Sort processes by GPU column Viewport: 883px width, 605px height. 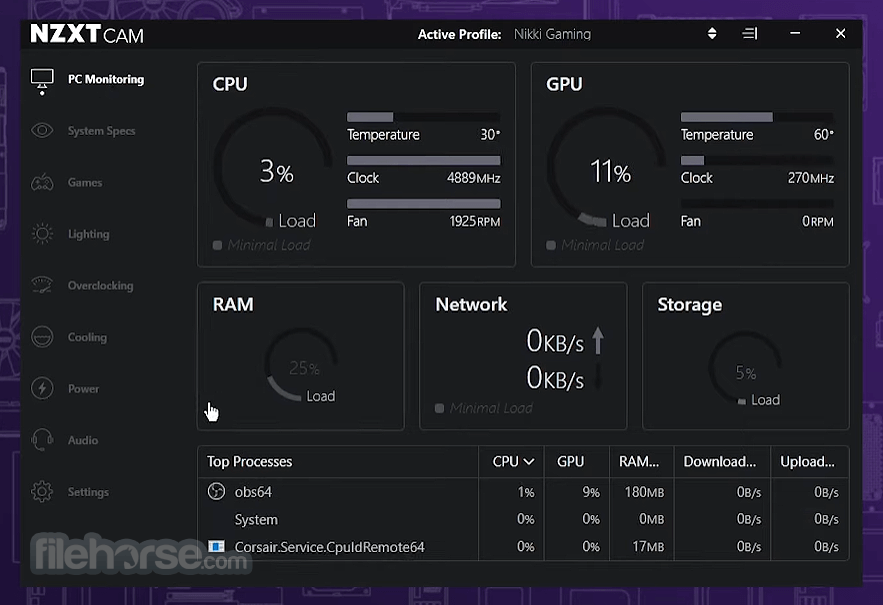(570, 462)
